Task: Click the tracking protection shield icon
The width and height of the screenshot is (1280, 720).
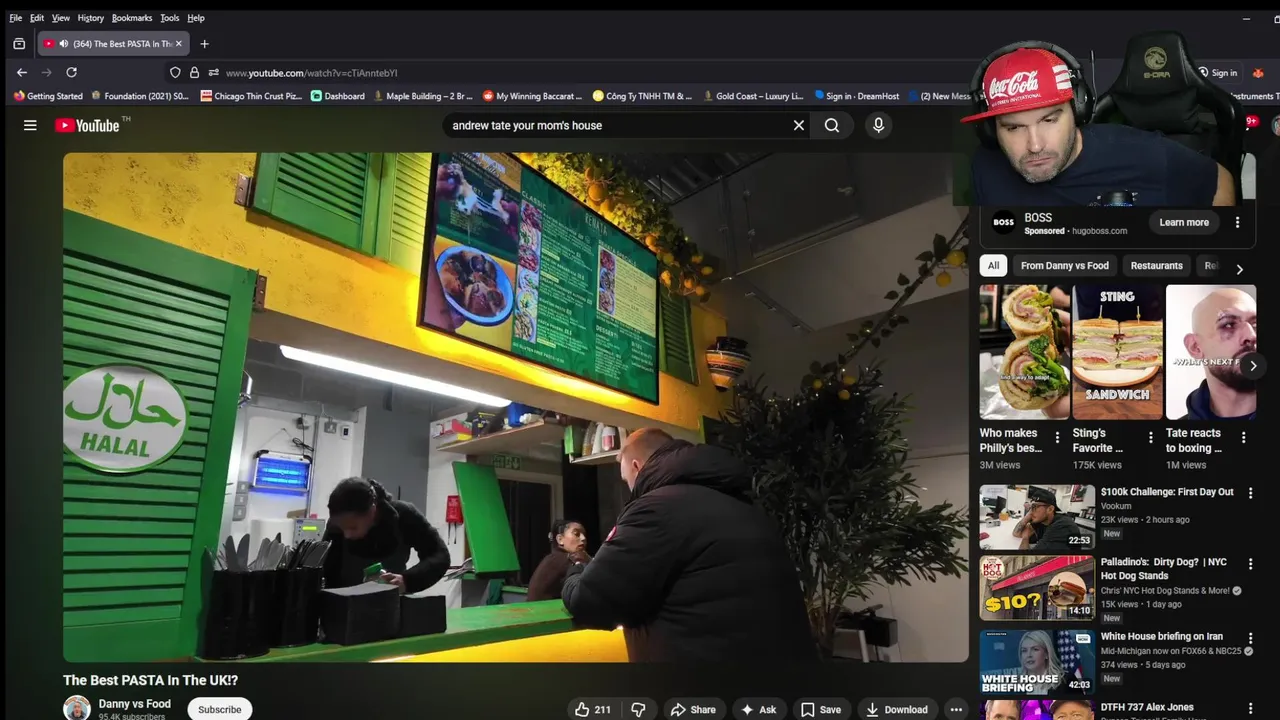Action: pyautogui.click(x=175, y=72)
